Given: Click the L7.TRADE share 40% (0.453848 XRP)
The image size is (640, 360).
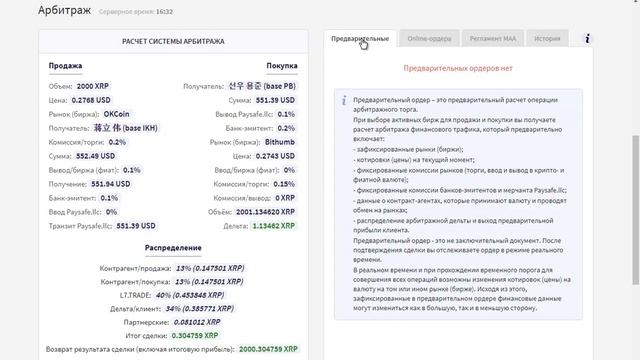Looking at the screenshot, I should (x=190, y=295).
